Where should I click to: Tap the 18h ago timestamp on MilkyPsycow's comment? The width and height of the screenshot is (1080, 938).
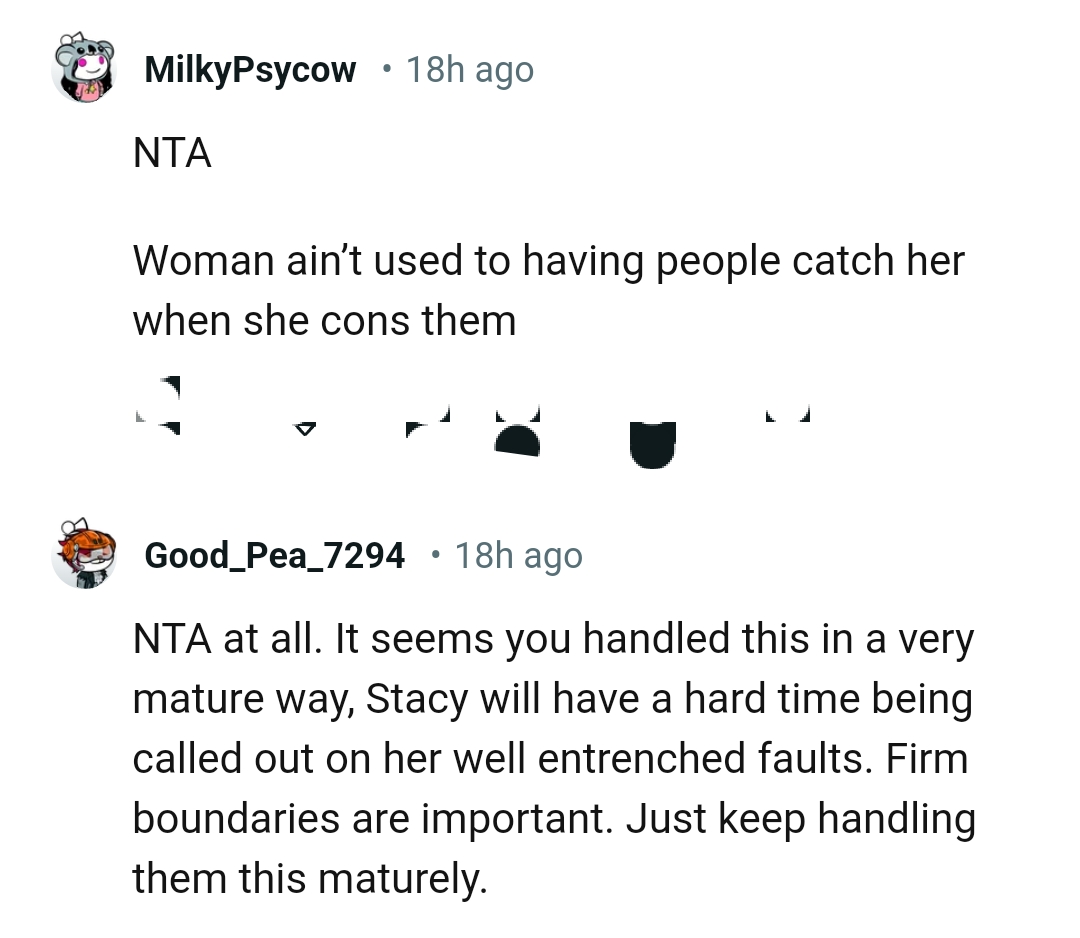(x=469, y=68)
